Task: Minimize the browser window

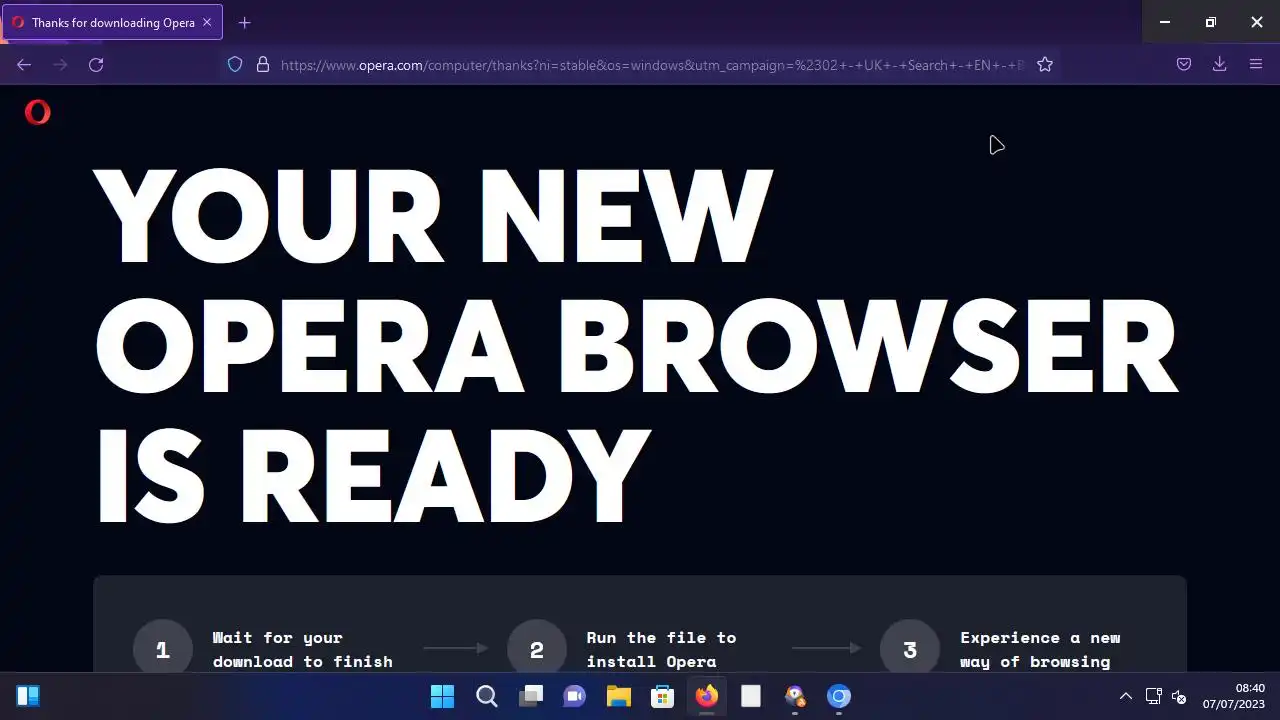Action: tap(1165, 22)
